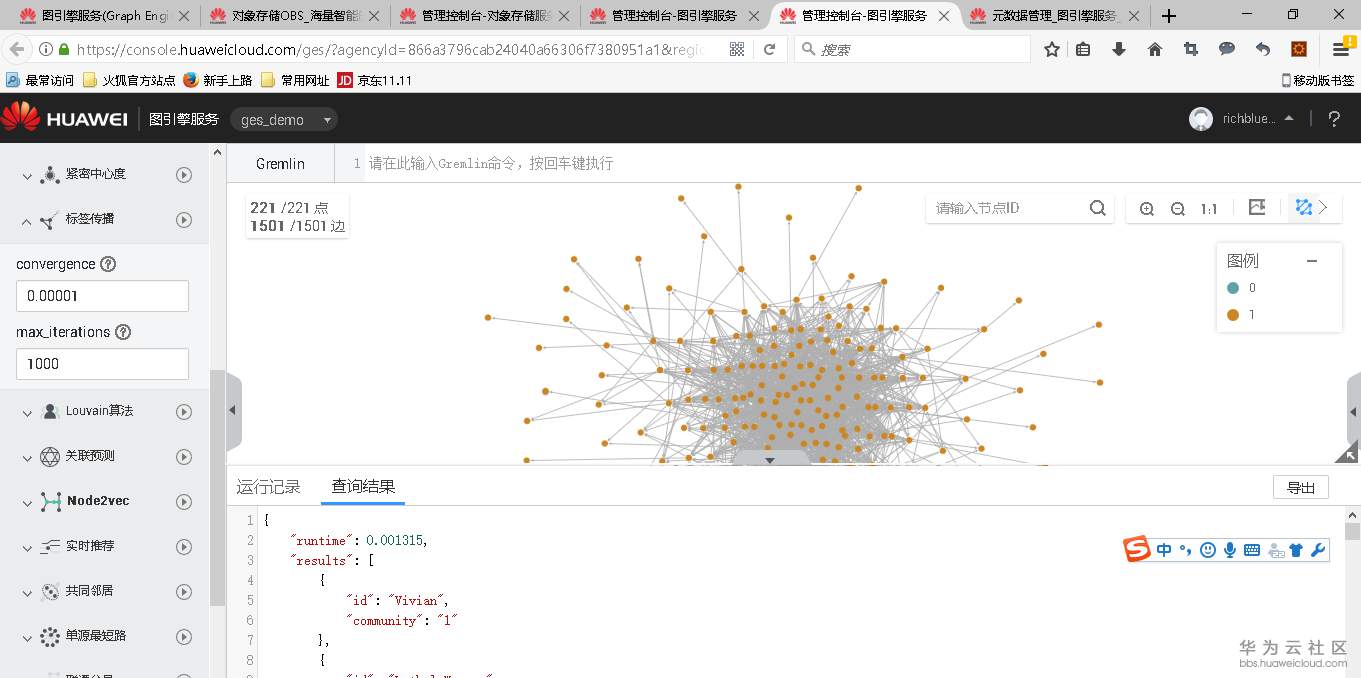Run the Node2vec play button

pyautogui.click(x=184, y=502)
